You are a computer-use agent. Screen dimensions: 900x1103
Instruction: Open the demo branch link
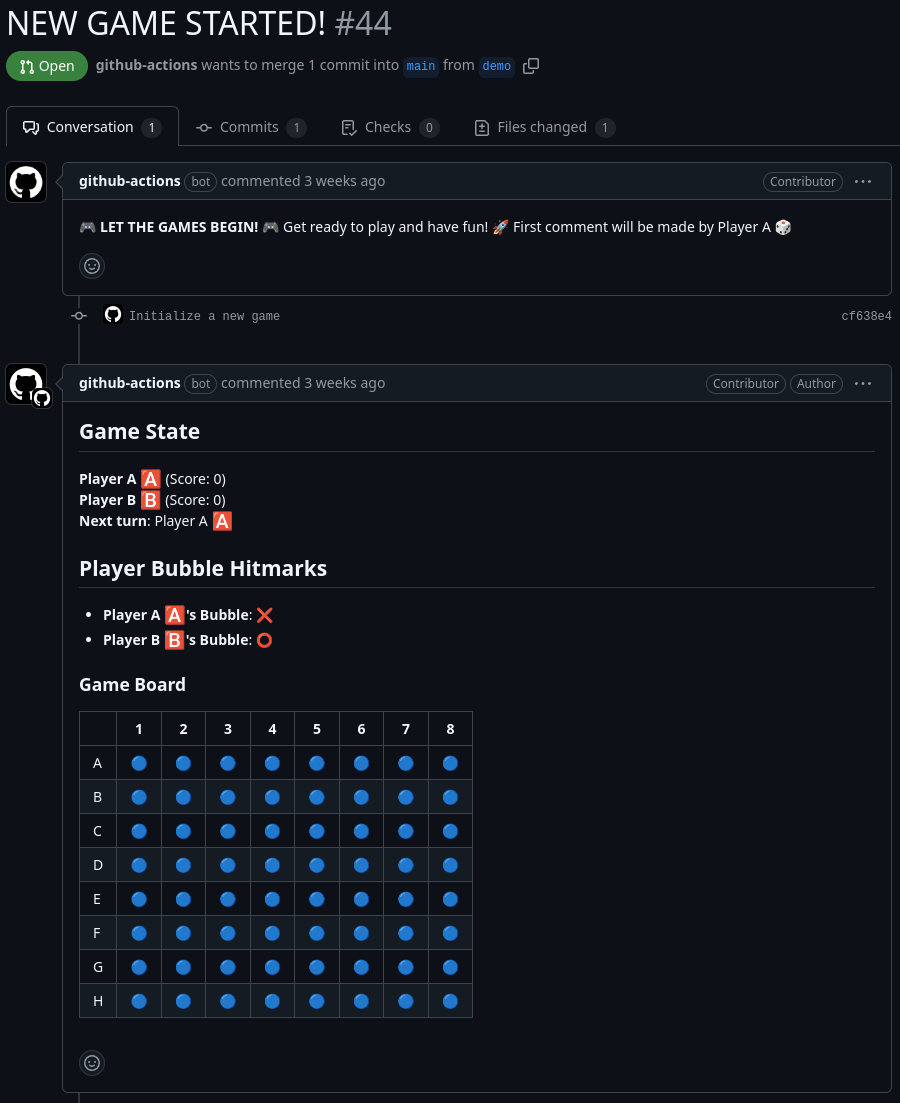[x=497, y=66]
